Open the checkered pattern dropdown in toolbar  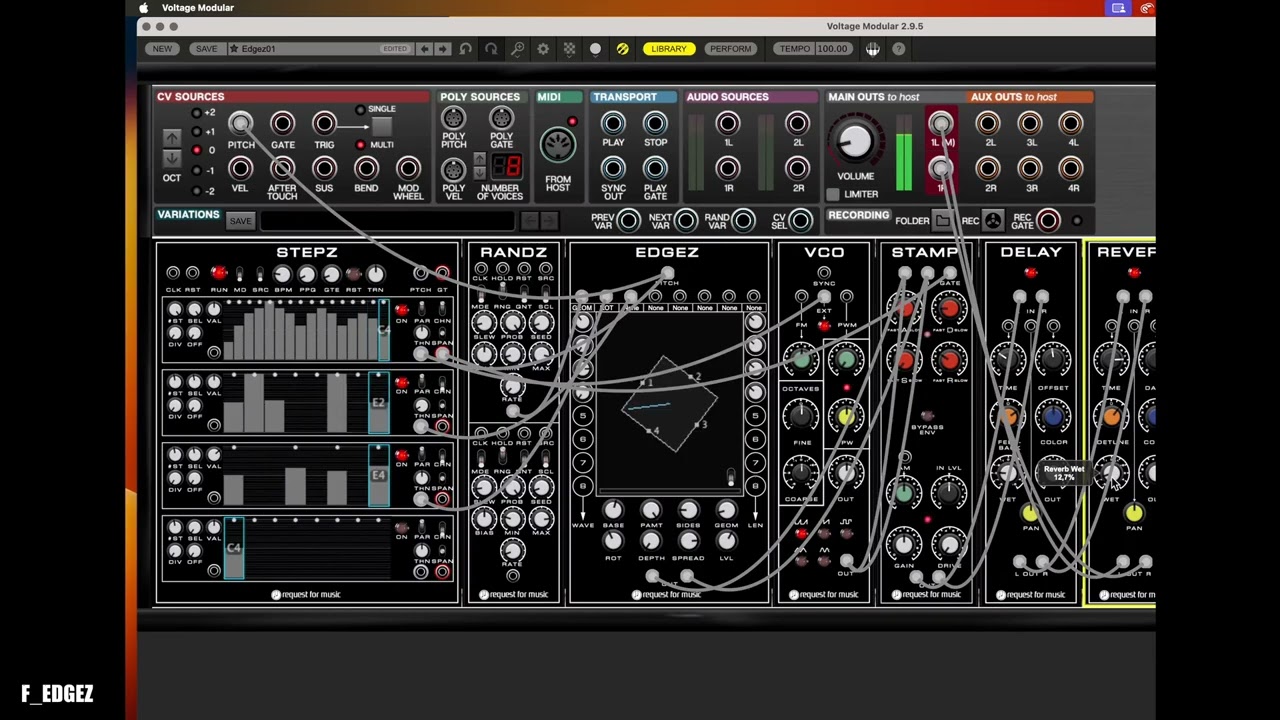pos(569,49)
